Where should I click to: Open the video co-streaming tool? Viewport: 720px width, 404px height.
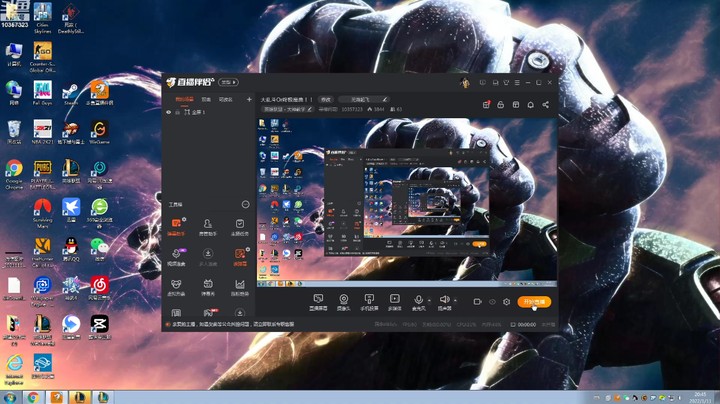click(176, 257)
